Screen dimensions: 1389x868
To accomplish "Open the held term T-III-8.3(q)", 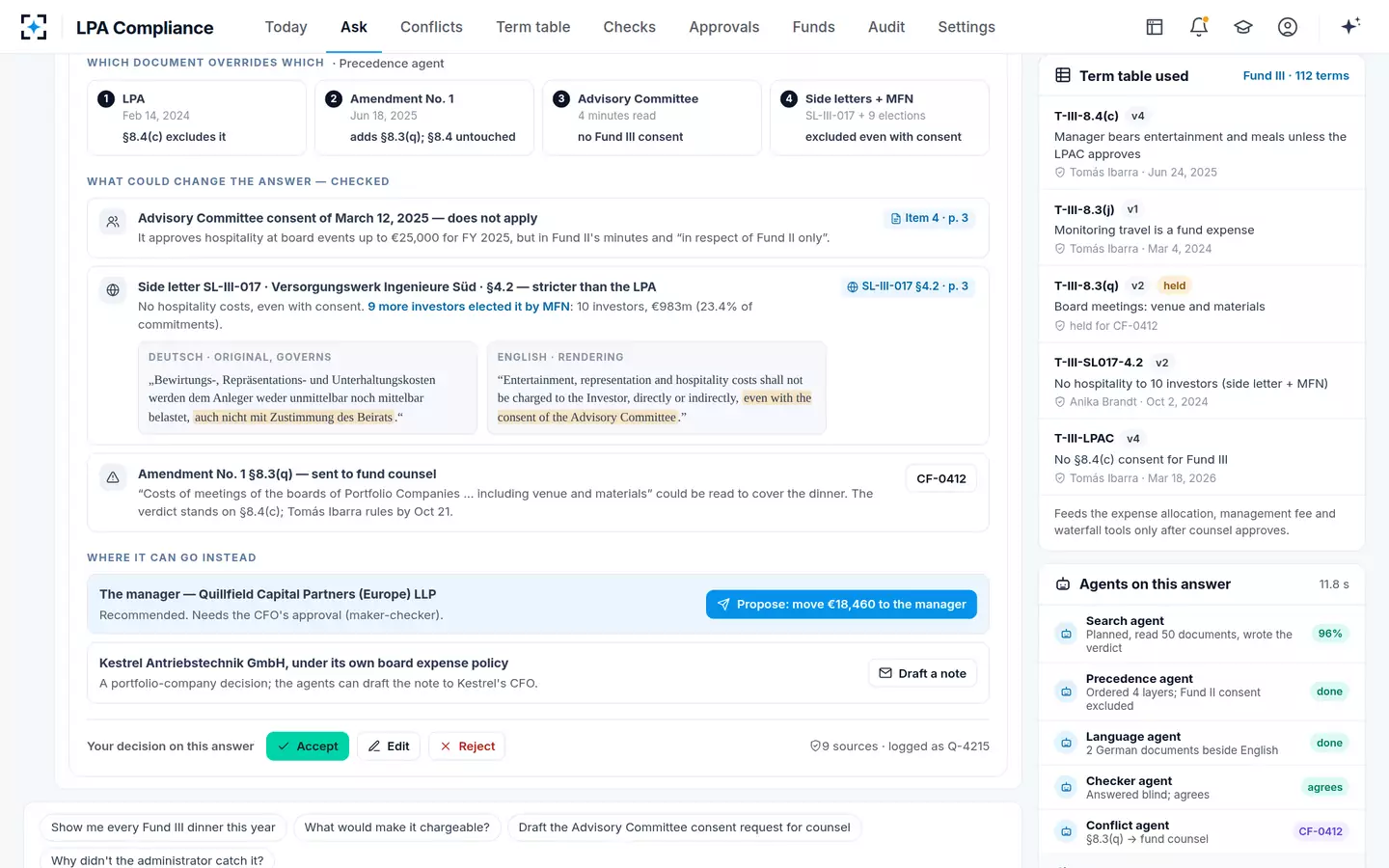I will click(1202, 305).
